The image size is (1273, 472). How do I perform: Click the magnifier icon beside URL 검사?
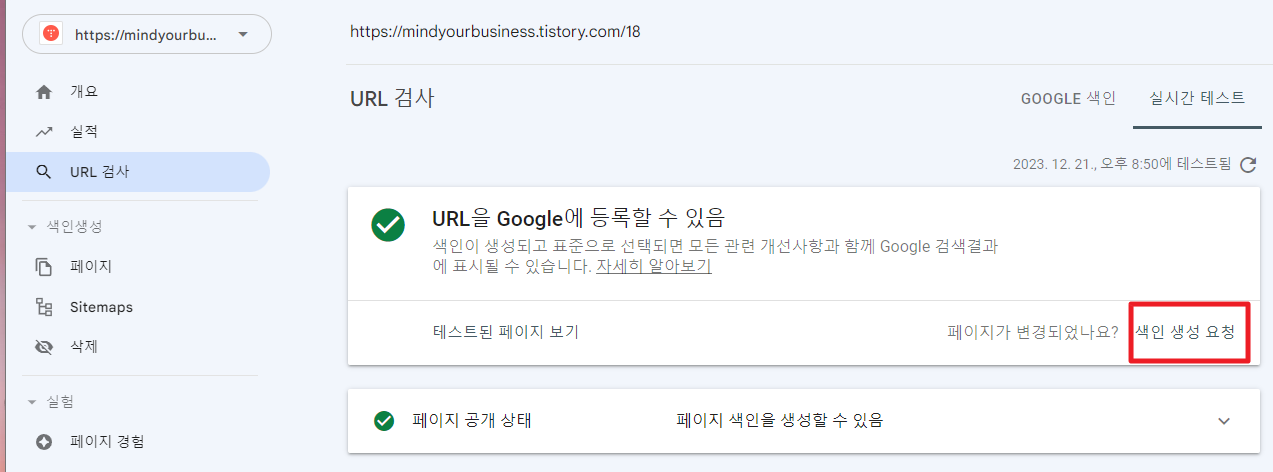pos(44,172)
